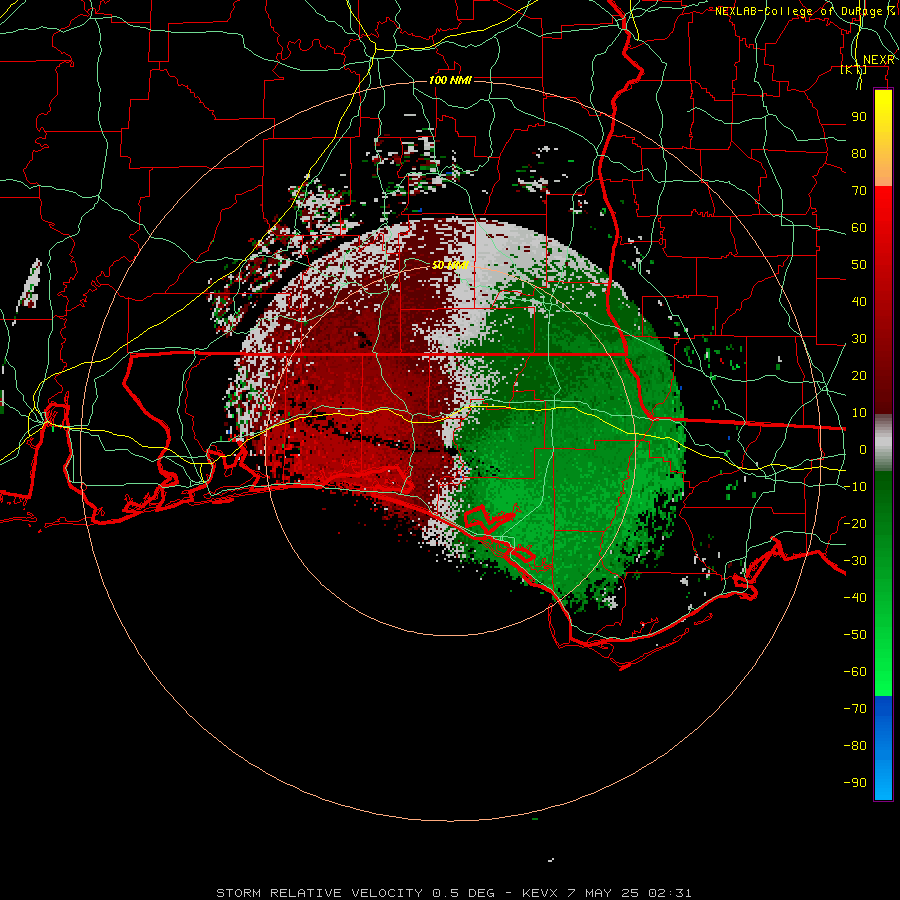Click the -40 value on the colorbar

pos(855,598)
